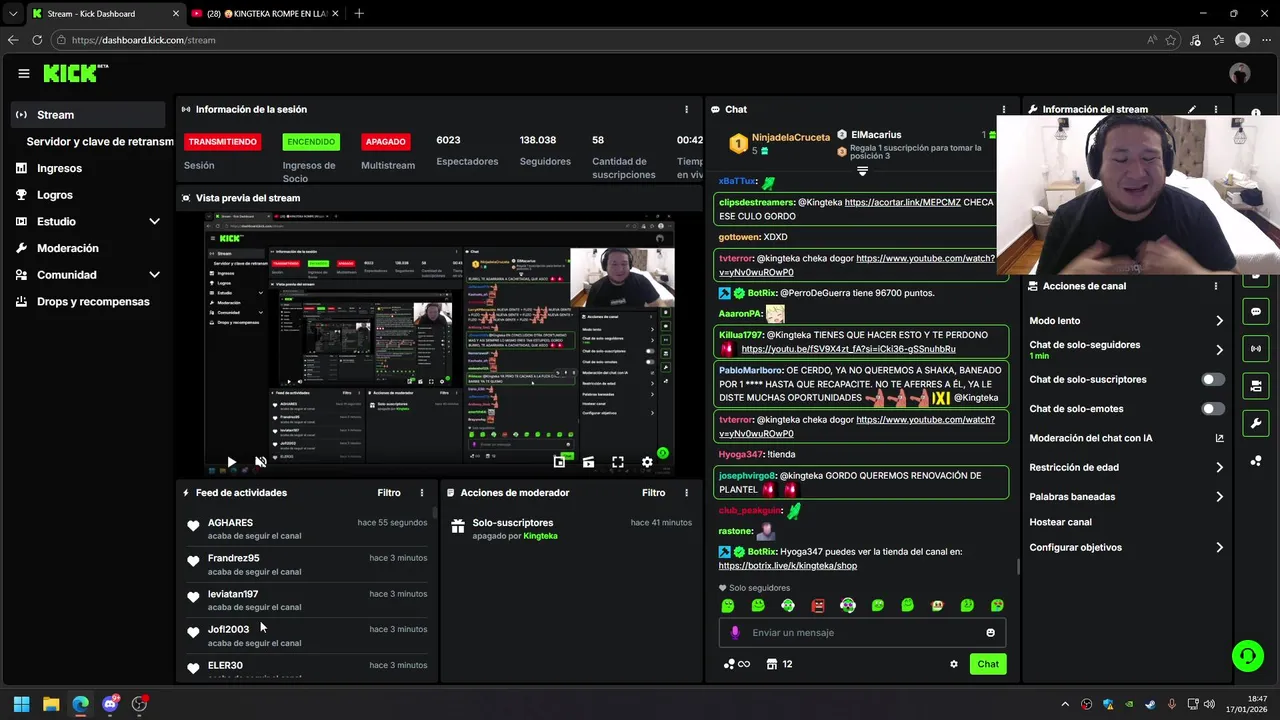This screenshot has width=1280, height=720.
Task: Click the green Chat send button
Action: point(988,664)
